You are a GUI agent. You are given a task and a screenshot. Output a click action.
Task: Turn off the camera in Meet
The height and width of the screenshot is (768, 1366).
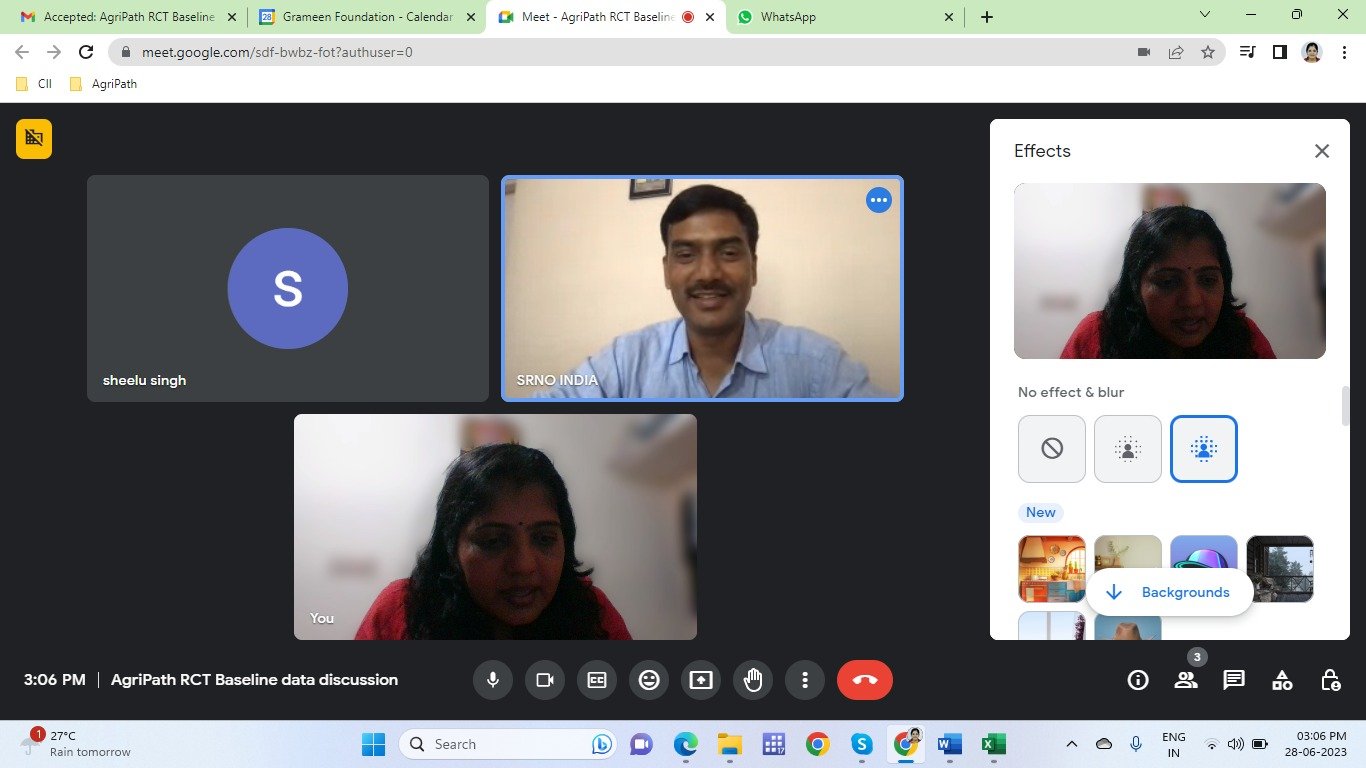click(x=545, y=680)
